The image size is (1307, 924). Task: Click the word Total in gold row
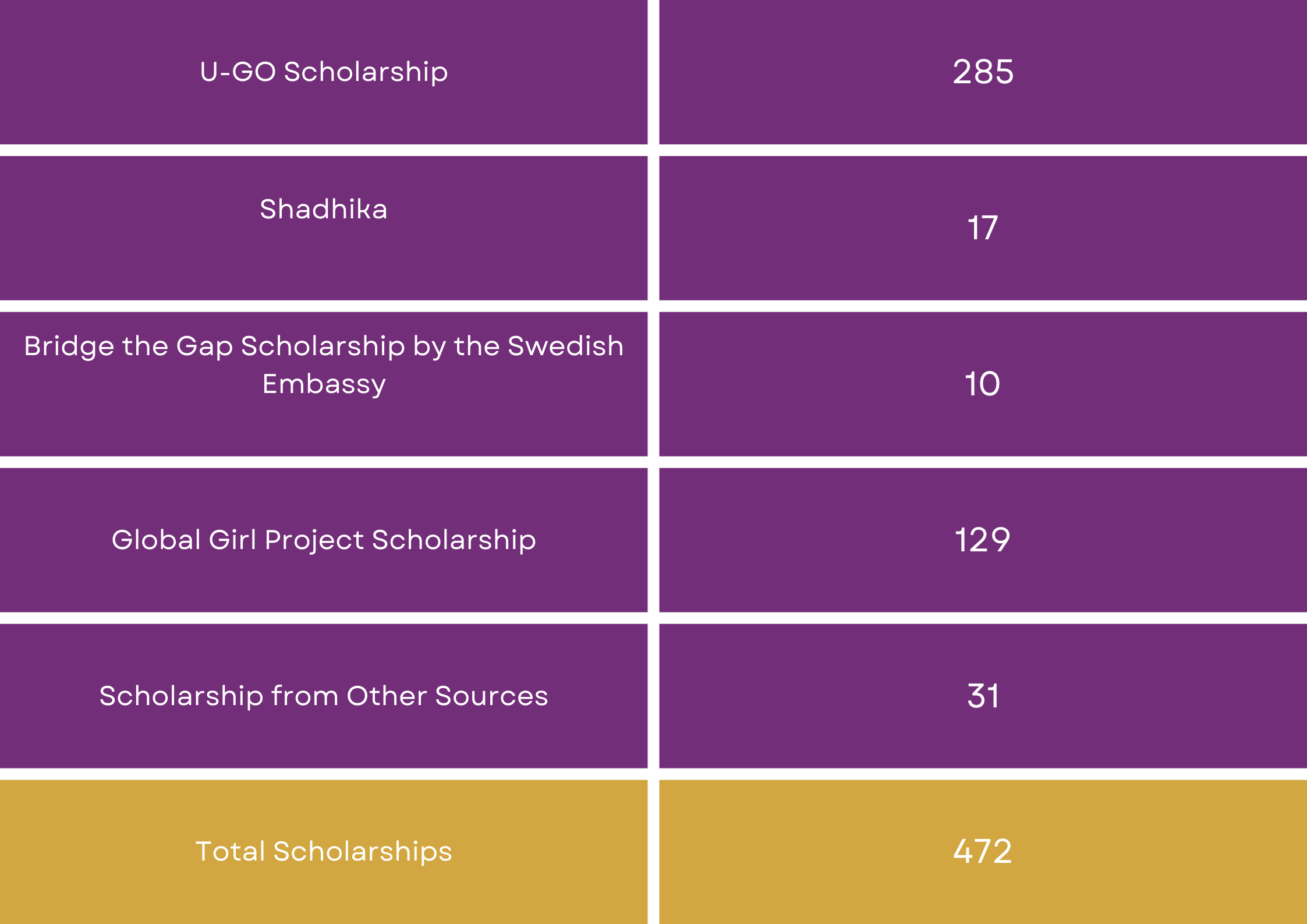230,851
